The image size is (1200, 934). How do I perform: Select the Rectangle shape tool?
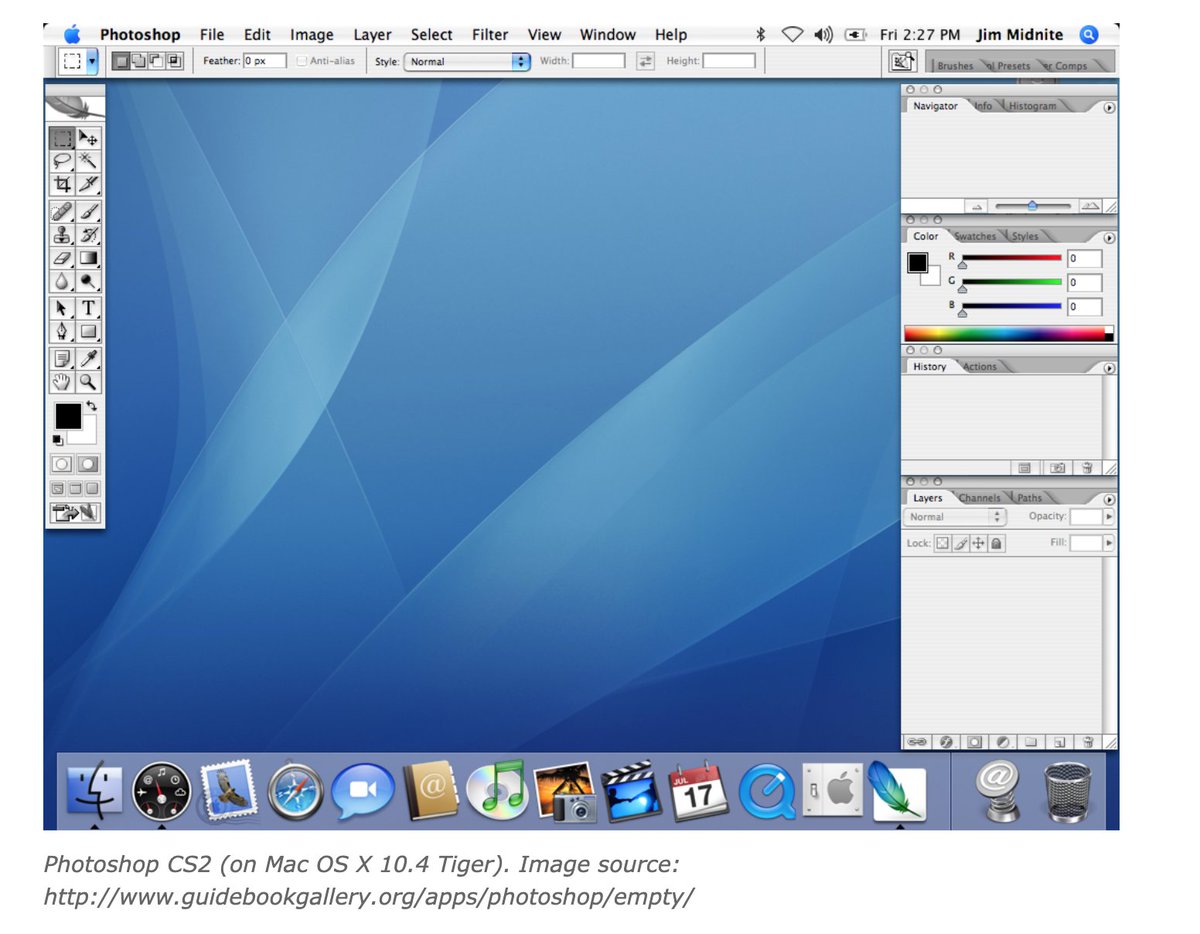coord(89,331)
